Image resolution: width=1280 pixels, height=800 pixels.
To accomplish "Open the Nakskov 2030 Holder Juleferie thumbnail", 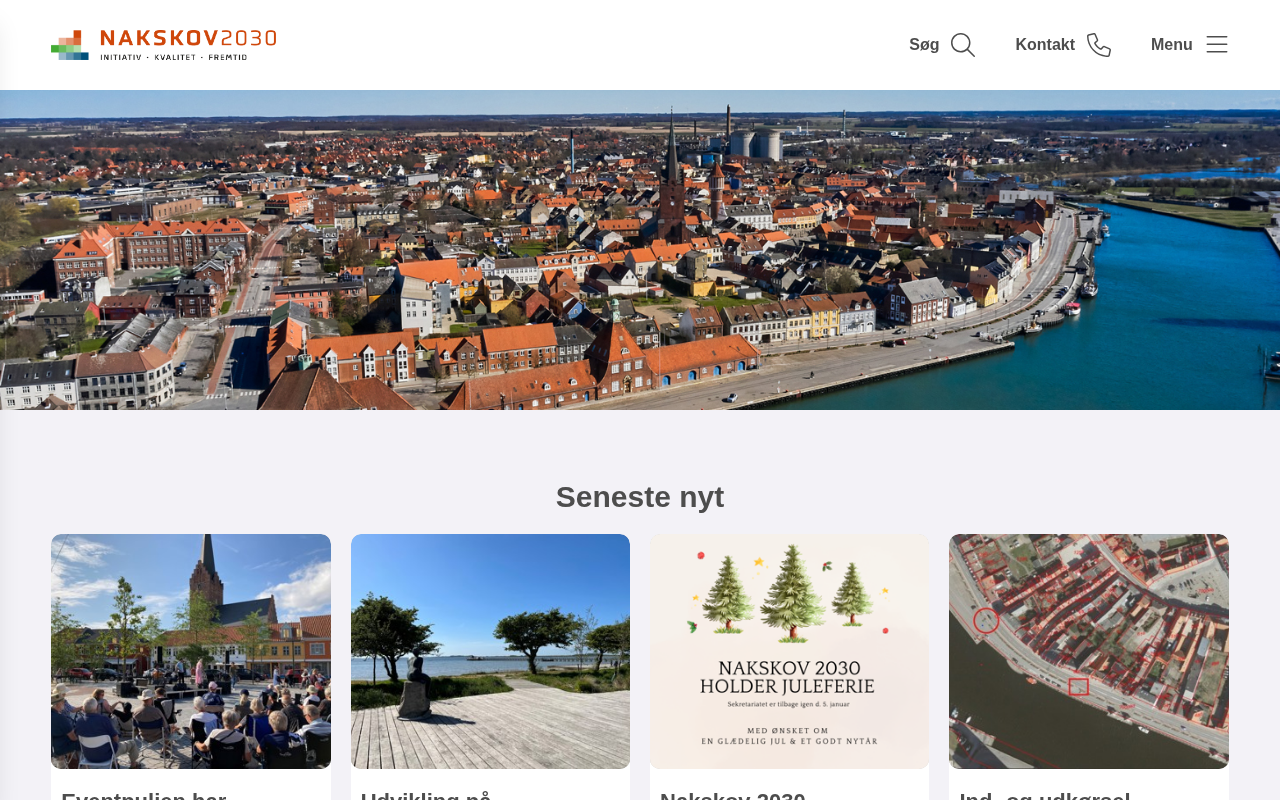I will 790,651.
